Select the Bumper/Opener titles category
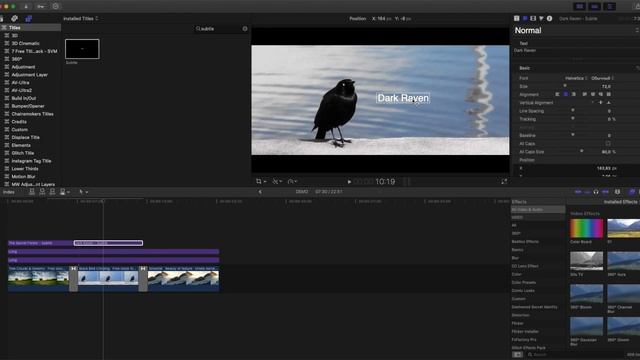The width and height of the screenshot is (640, 360). 28,106
